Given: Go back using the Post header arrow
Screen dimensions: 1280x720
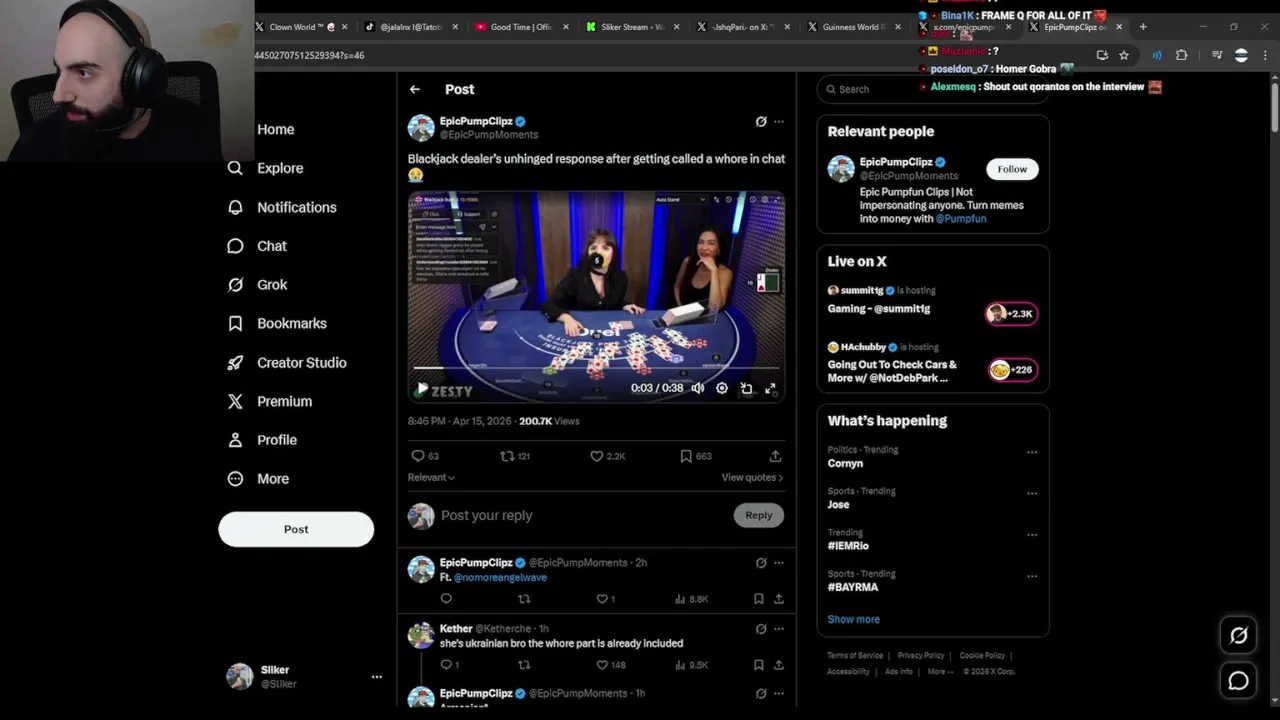Looking at the screenshot, I should [414, 89].
